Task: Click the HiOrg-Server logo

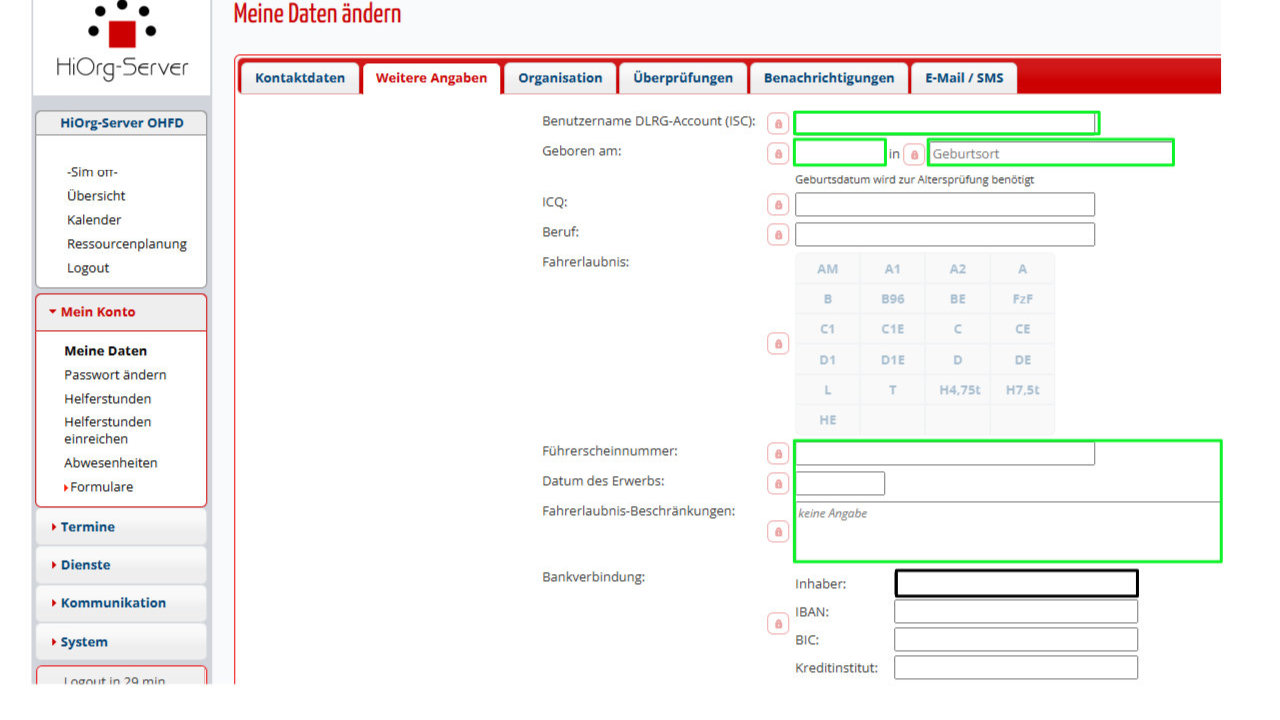Action: [122, 42]
